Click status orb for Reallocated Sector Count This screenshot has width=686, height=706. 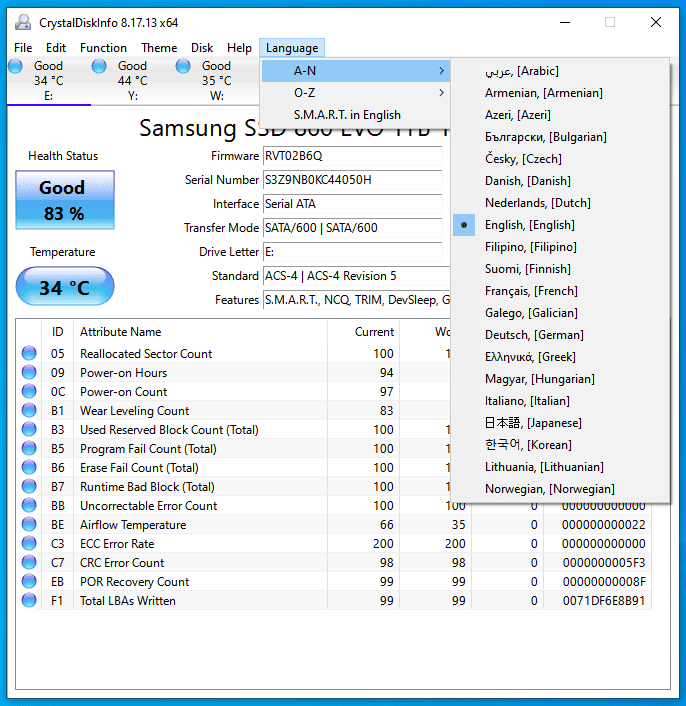[x=29, y=353]
